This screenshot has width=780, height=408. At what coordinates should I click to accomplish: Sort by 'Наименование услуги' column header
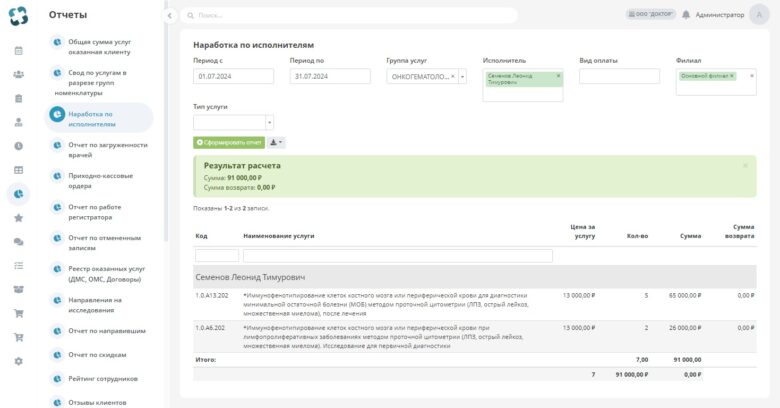coord(279,236)
